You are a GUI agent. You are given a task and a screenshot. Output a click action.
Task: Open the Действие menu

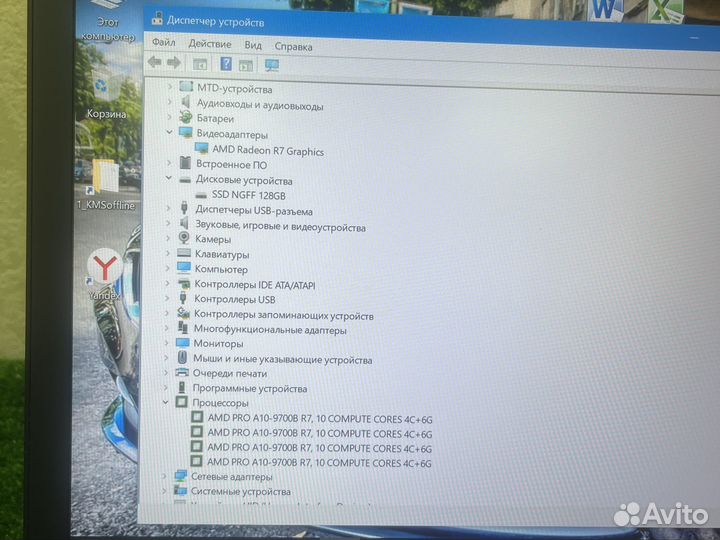coord(210,44)
